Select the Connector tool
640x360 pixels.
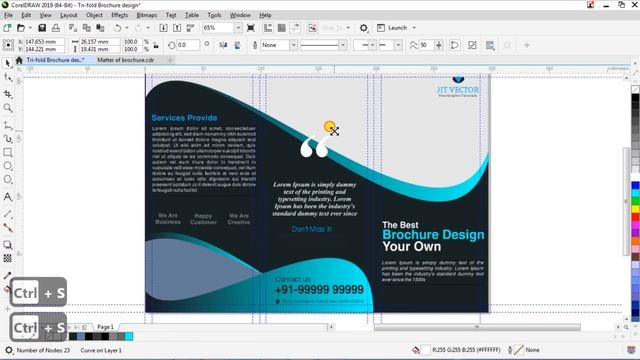pyautogui.click(x=7, y=228)
